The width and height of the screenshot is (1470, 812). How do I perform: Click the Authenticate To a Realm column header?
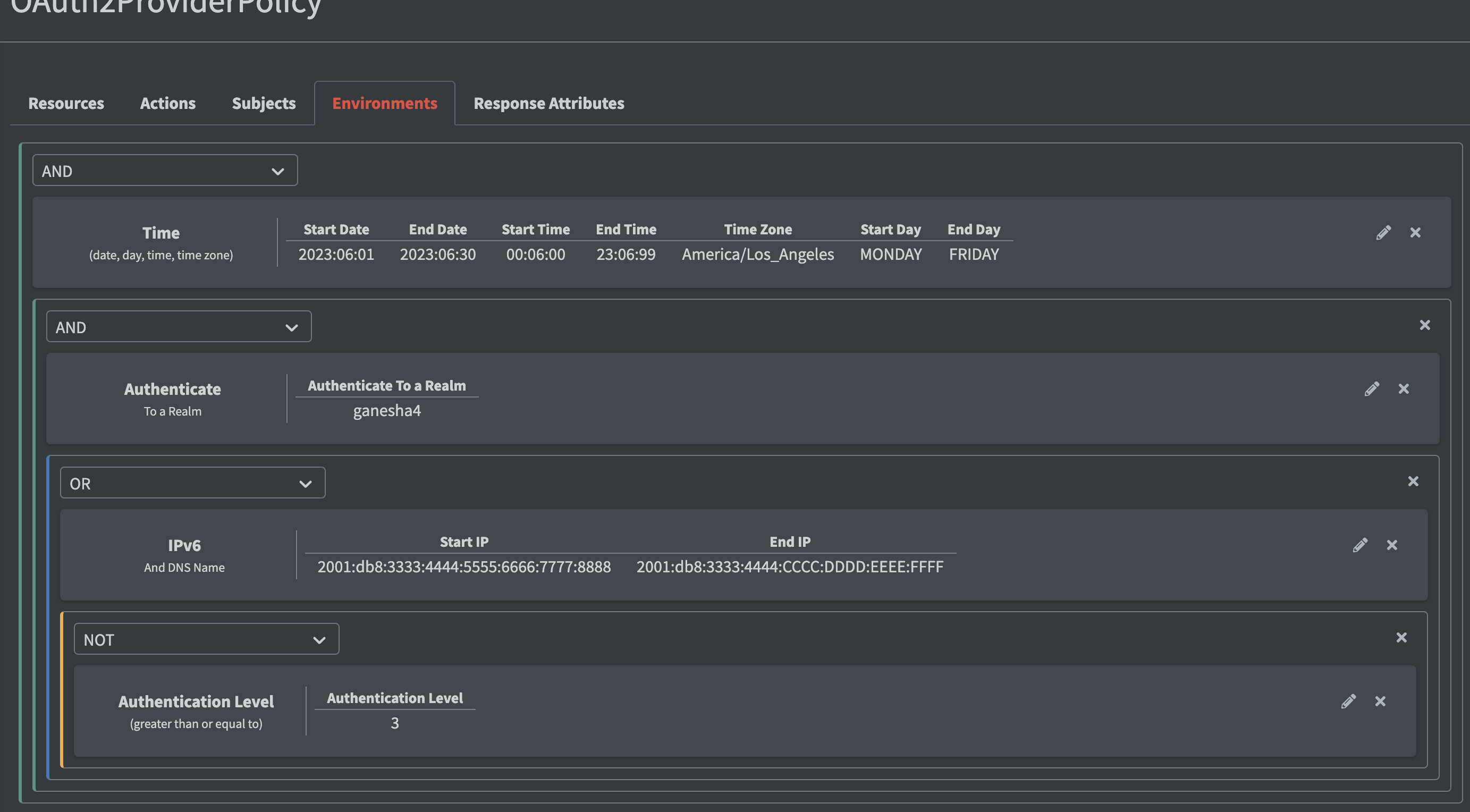click(x=387, y=386)
